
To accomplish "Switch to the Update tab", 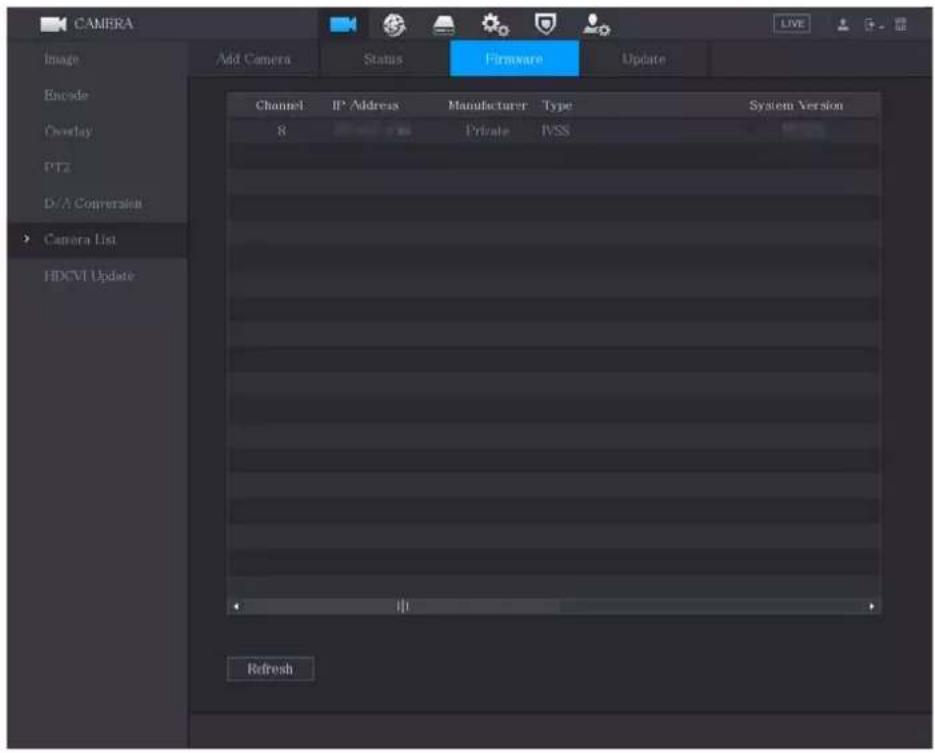I will point(643,59).
